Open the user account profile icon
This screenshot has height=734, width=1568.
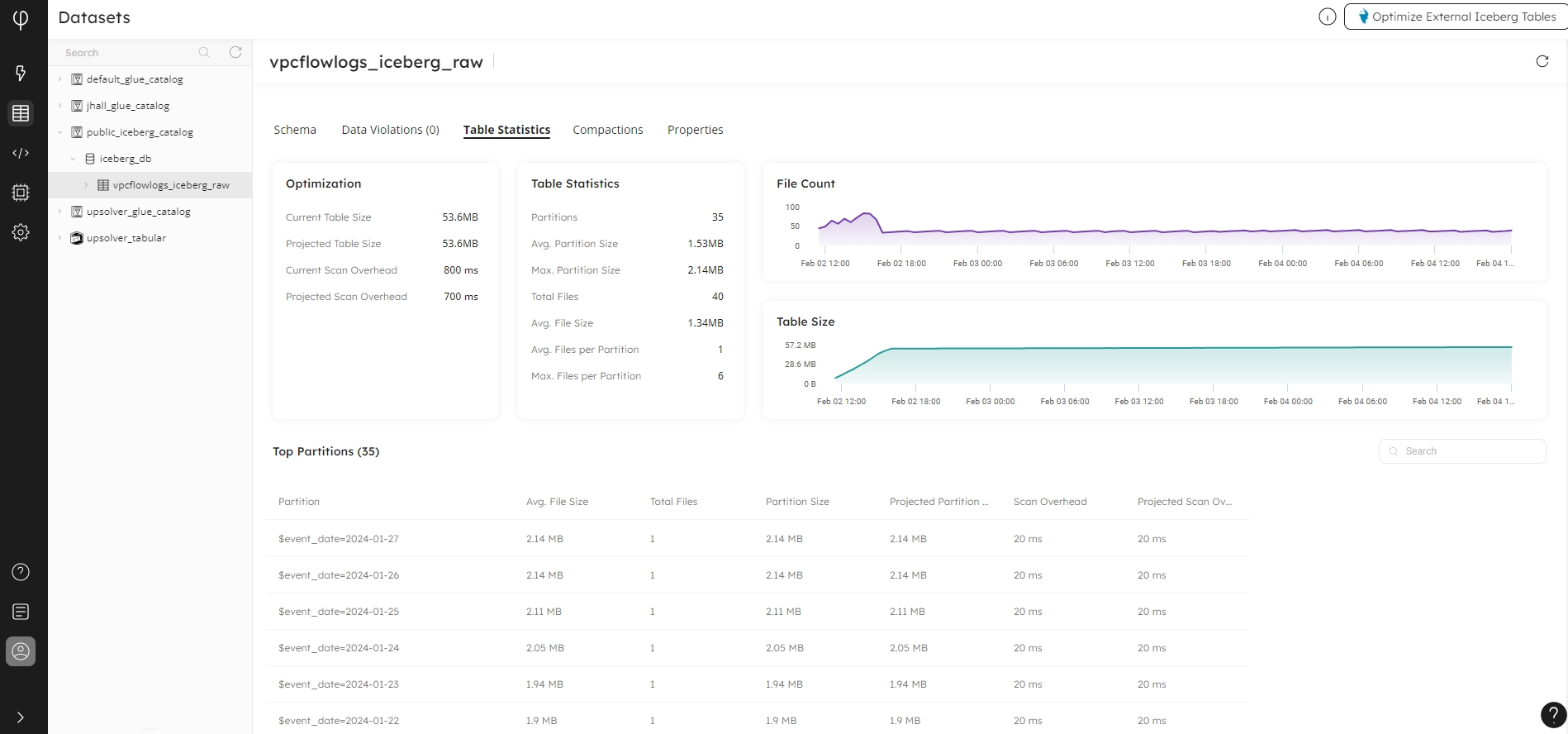click(x=21, y=651)
